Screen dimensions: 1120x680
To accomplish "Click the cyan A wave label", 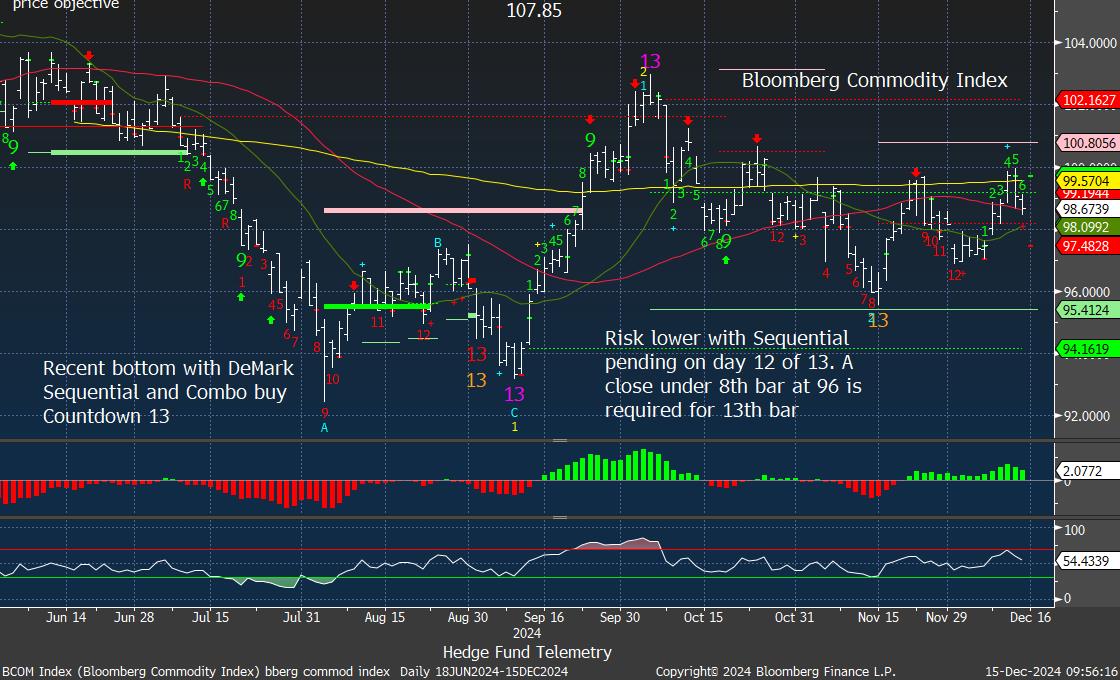I will pyautogui.click(x=324, y=428).
